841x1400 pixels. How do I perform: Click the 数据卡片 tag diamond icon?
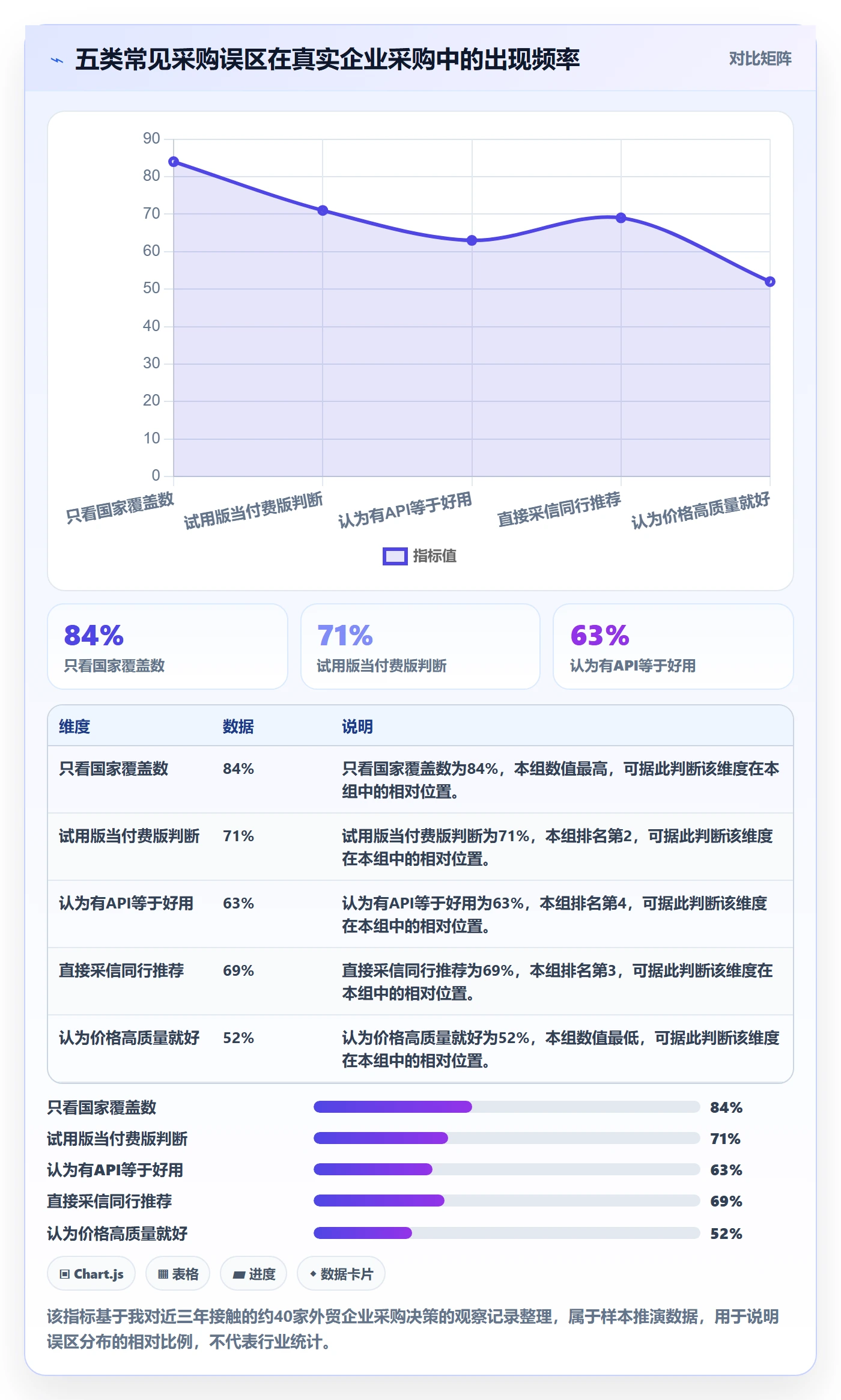(313, 1274)
